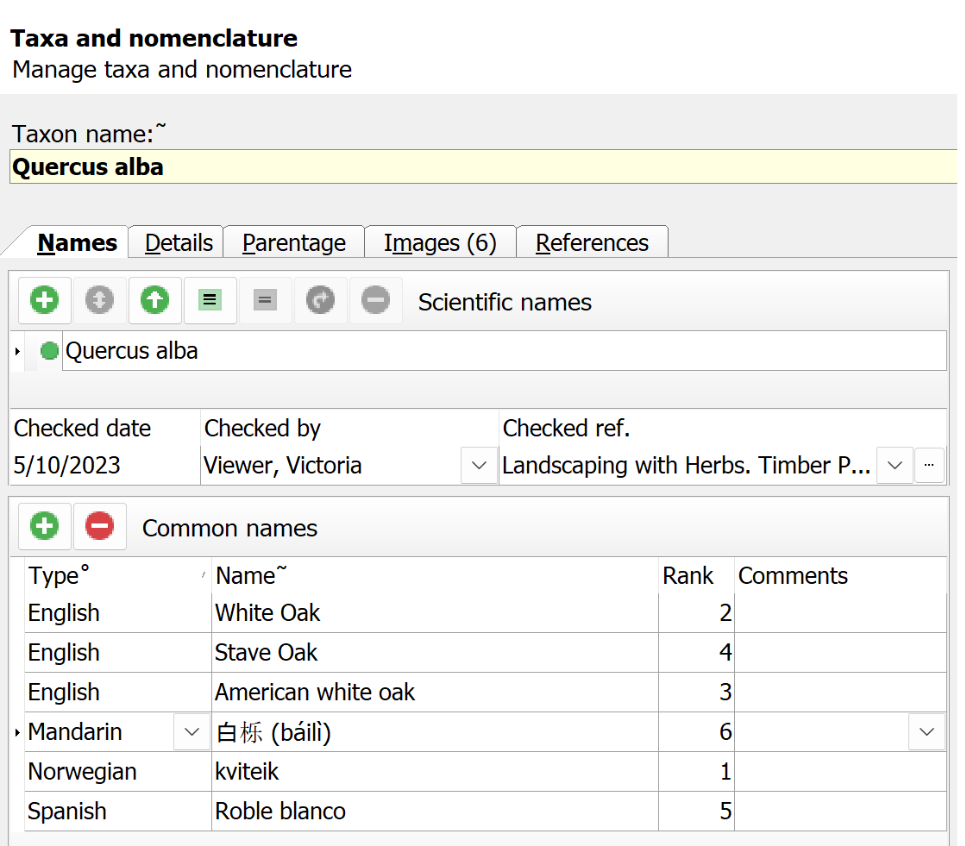Select the kviteik name cell

pos(434,772)
